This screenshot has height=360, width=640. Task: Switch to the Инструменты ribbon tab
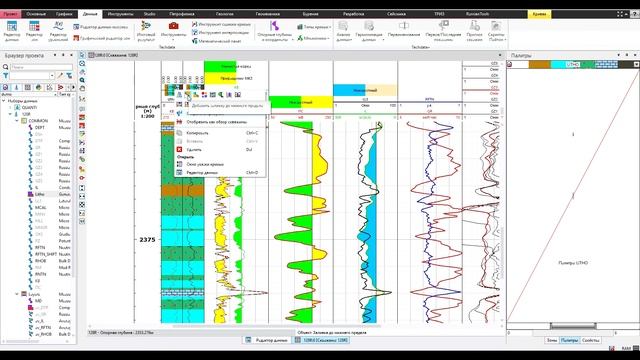[x=120, y=14]
